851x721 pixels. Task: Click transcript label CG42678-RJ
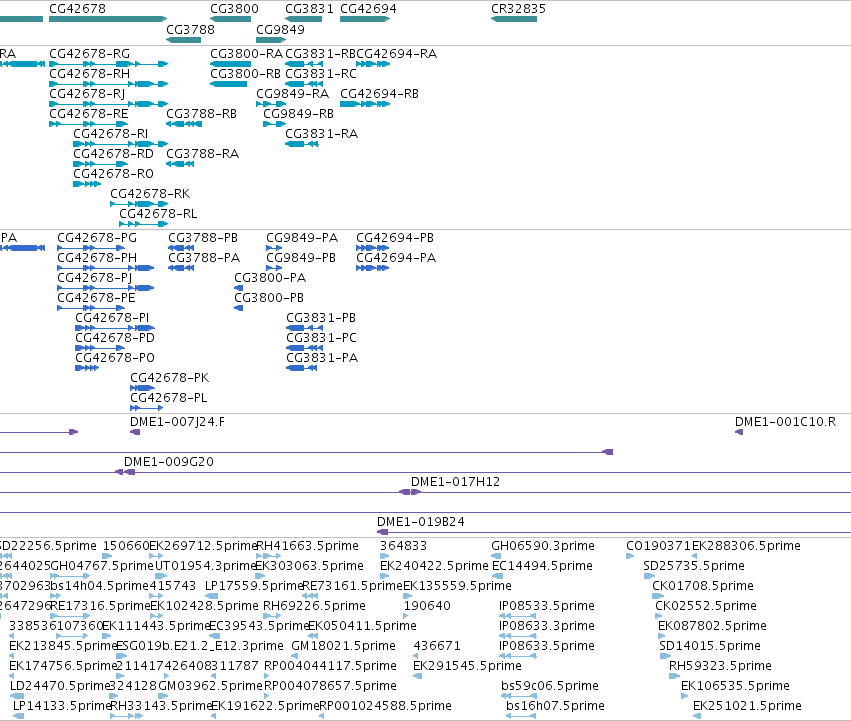pyautogui.click(x=87, y=94)
